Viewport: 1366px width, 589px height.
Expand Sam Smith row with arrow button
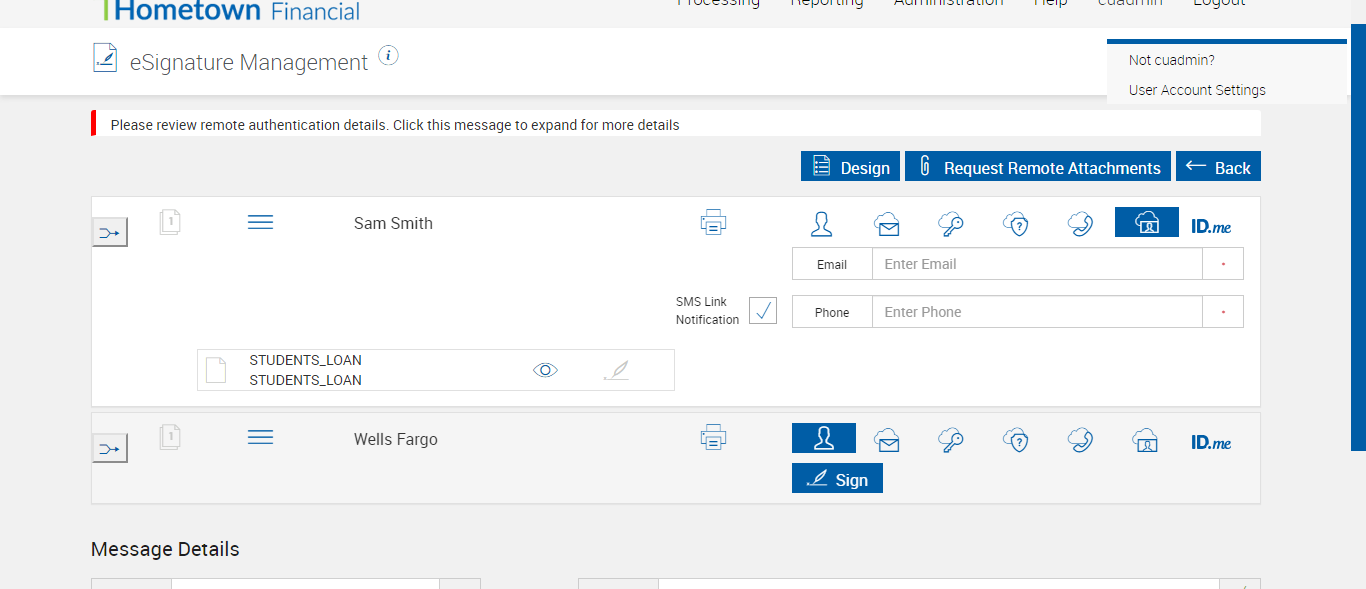pyautogui.click(x=110, y=233)
